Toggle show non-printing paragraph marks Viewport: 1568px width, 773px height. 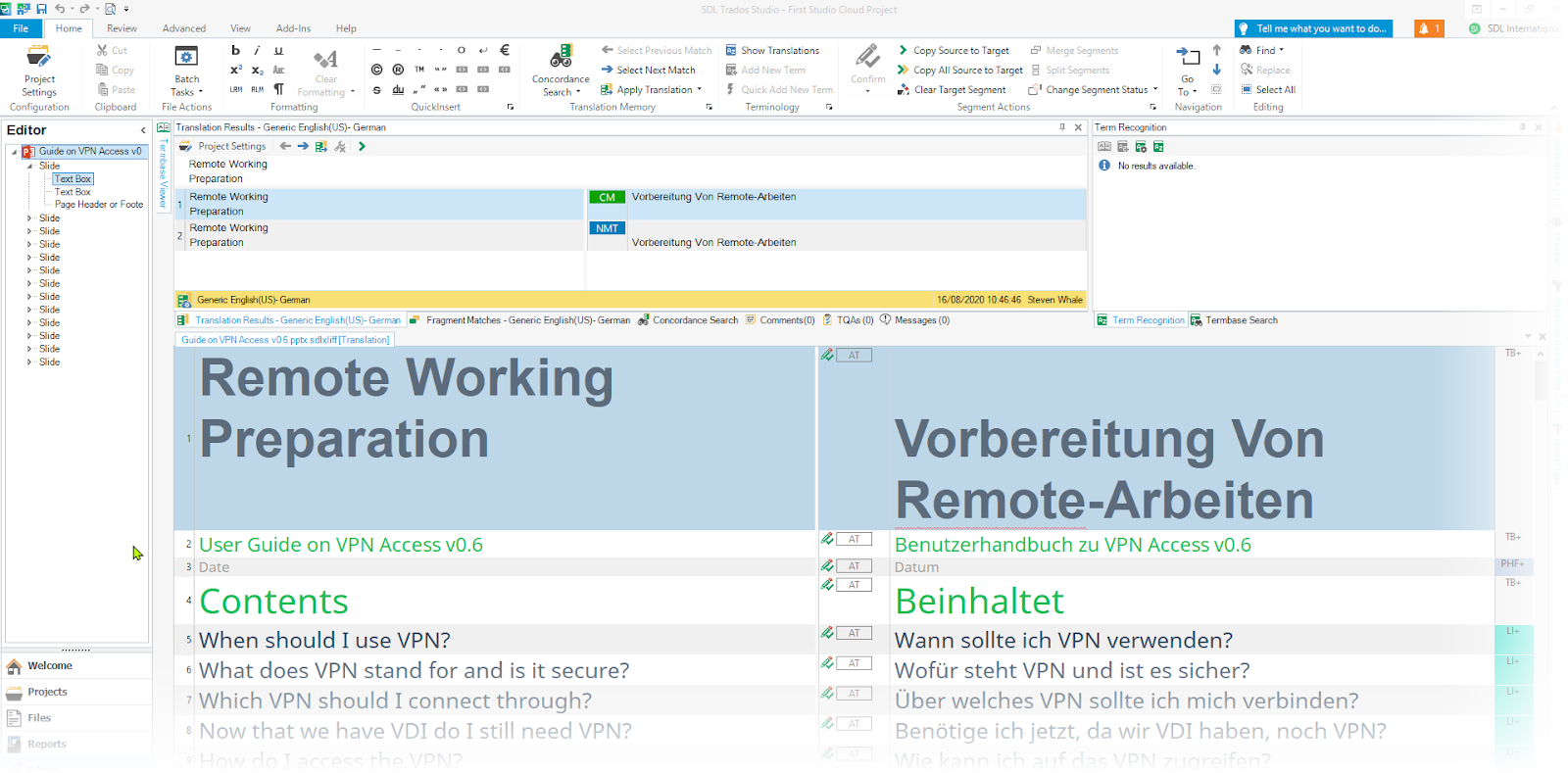coord(278,89)
